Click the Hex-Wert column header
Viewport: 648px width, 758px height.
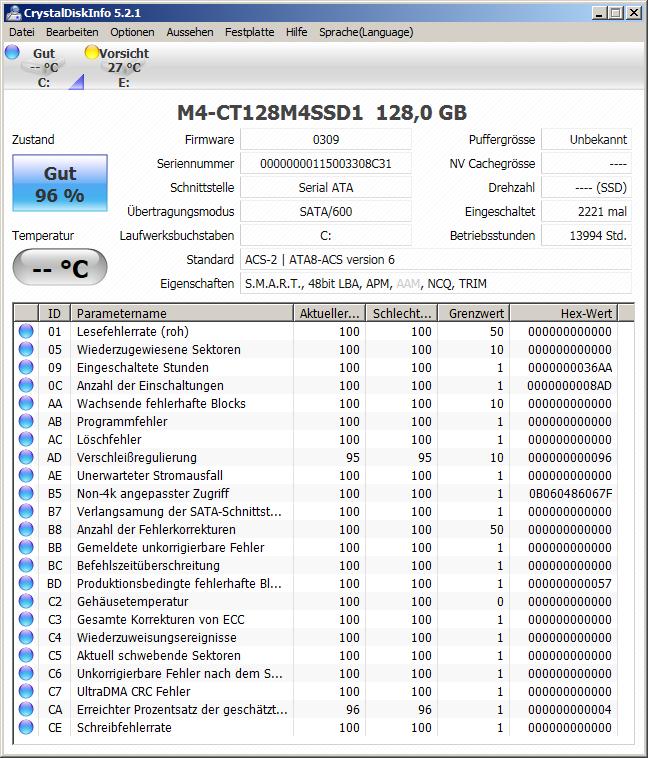point(564,313)
